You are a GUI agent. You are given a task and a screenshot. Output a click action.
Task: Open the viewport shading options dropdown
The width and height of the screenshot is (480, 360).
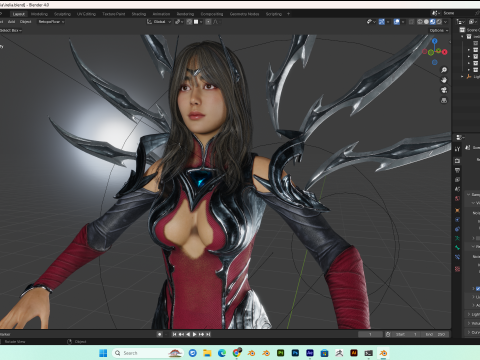click(x=445, y=22)
